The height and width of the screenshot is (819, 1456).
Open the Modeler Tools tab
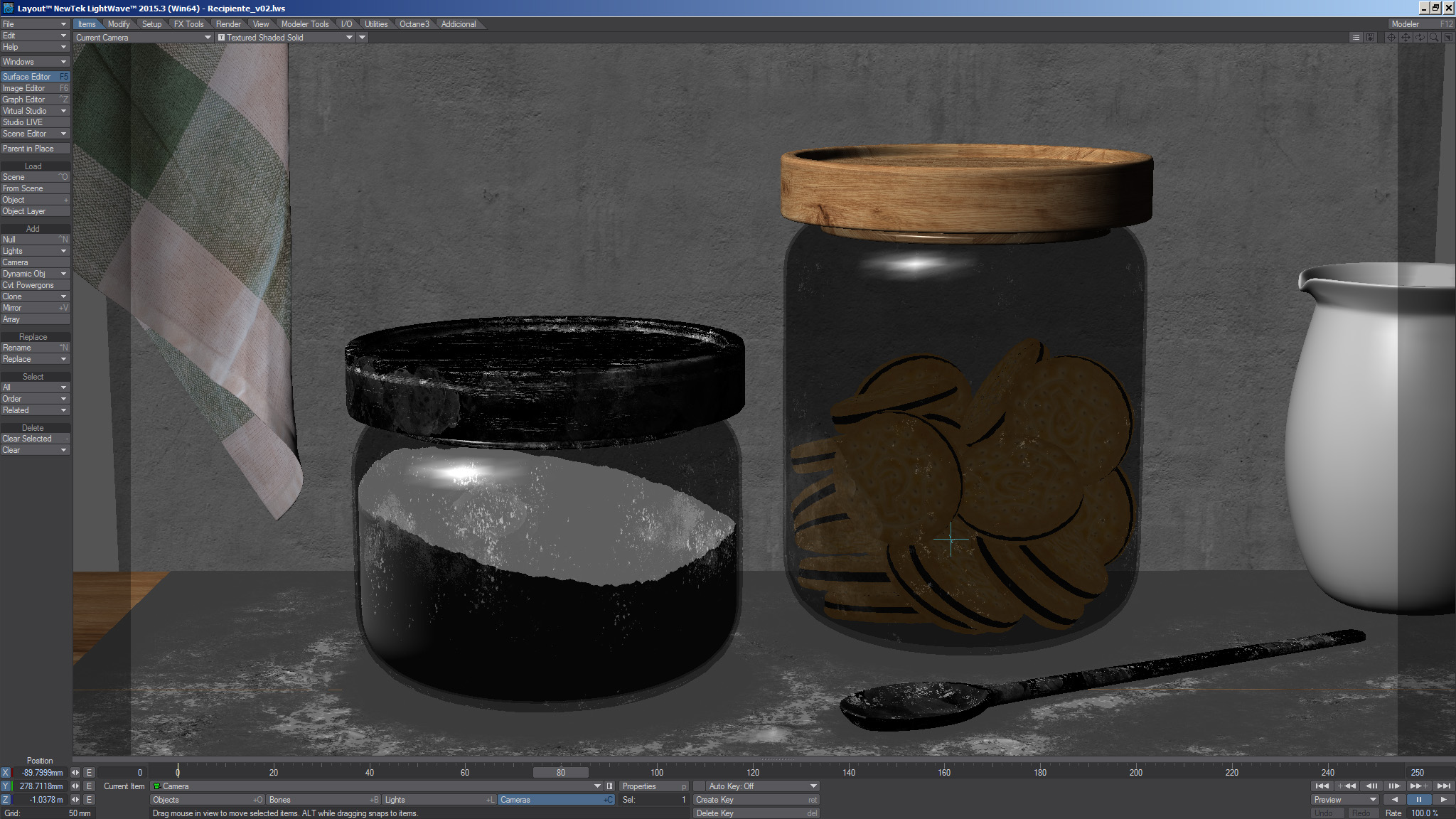pos(304,23)
